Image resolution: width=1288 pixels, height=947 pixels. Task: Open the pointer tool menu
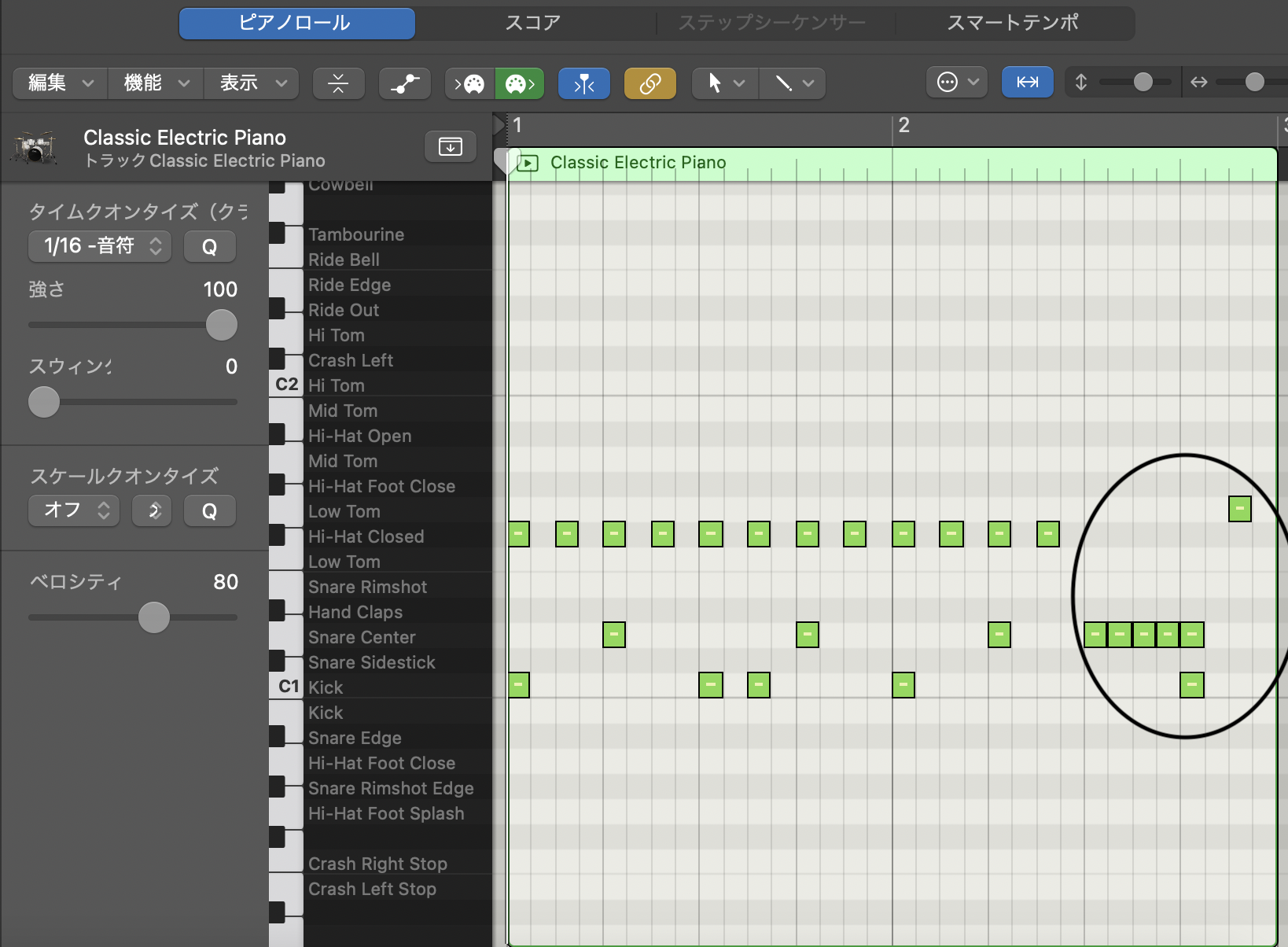pos(725,83)
